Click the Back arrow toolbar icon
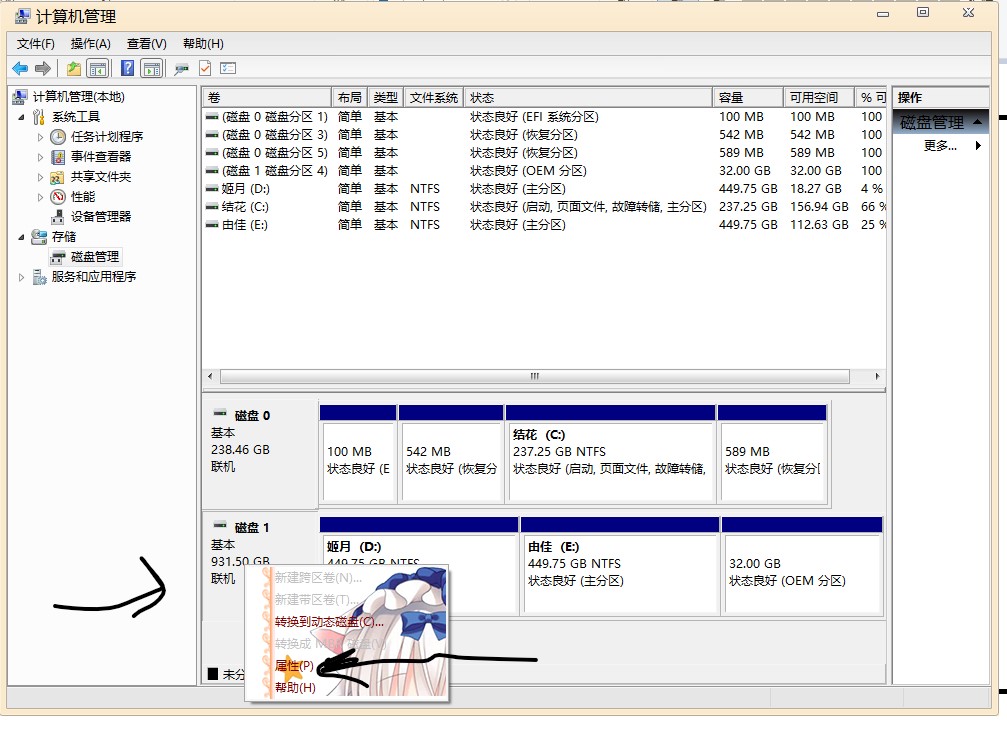 point(20,68)
